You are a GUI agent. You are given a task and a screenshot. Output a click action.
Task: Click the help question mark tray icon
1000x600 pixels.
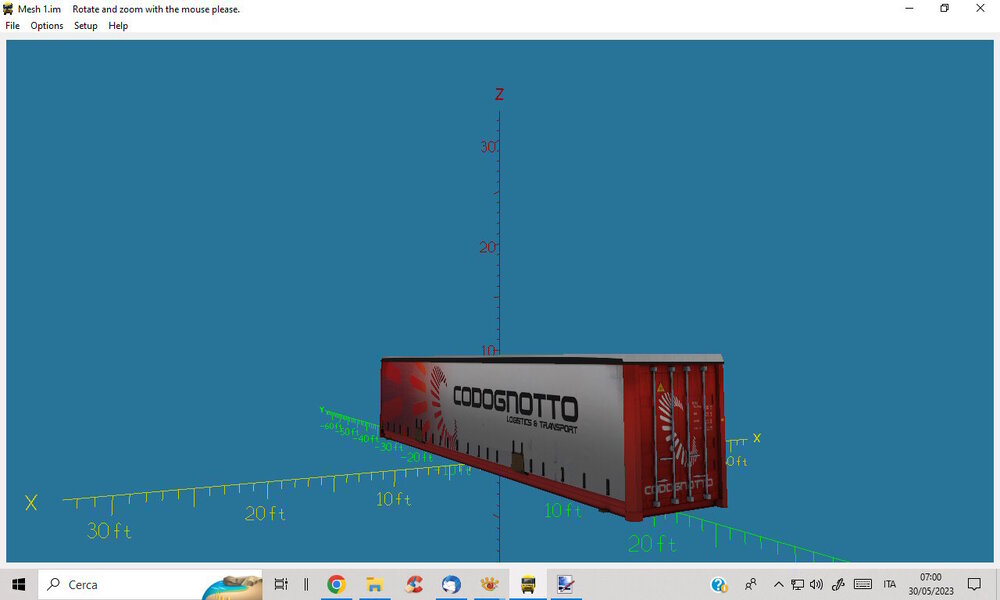[x=719, y=584]
